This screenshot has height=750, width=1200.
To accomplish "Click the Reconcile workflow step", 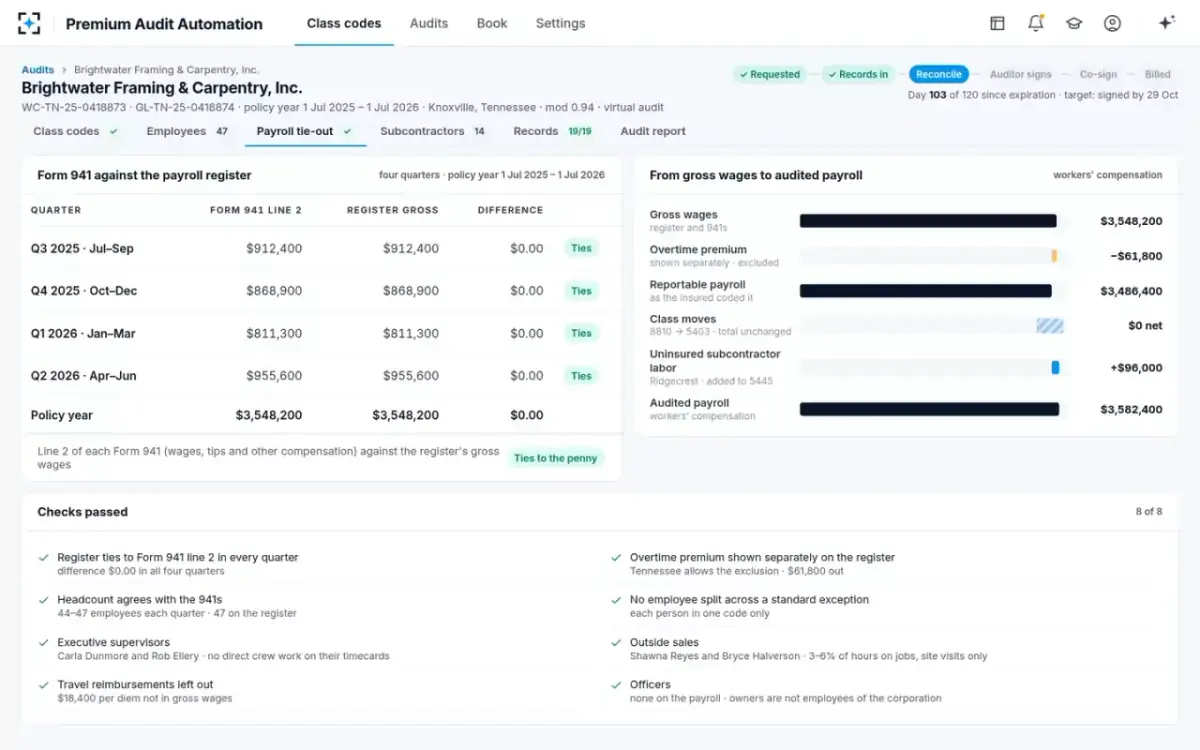I will pyautogui.click(x=939, y=74).
